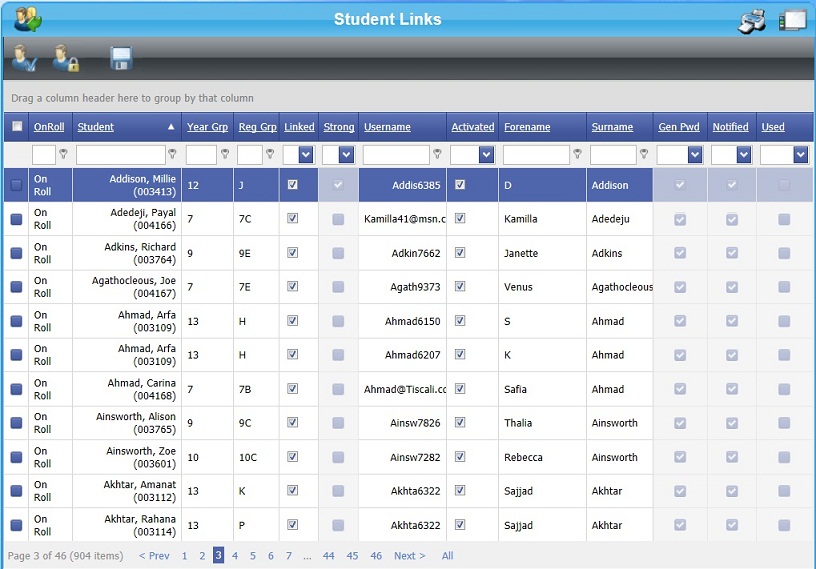Image resolution: width=816 pixels, height=569 pixels.
Task: Click the Forename filter text box
Action: (536, 155)
